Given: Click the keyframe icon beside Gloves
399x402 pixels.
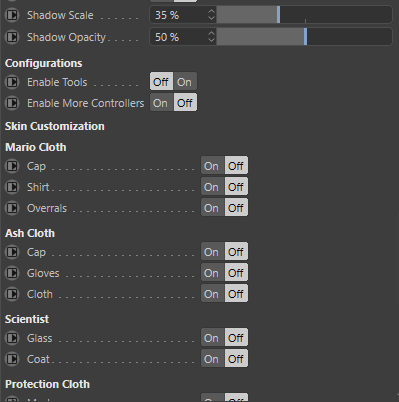Looking at the screenshot, I should pos(12,273).
